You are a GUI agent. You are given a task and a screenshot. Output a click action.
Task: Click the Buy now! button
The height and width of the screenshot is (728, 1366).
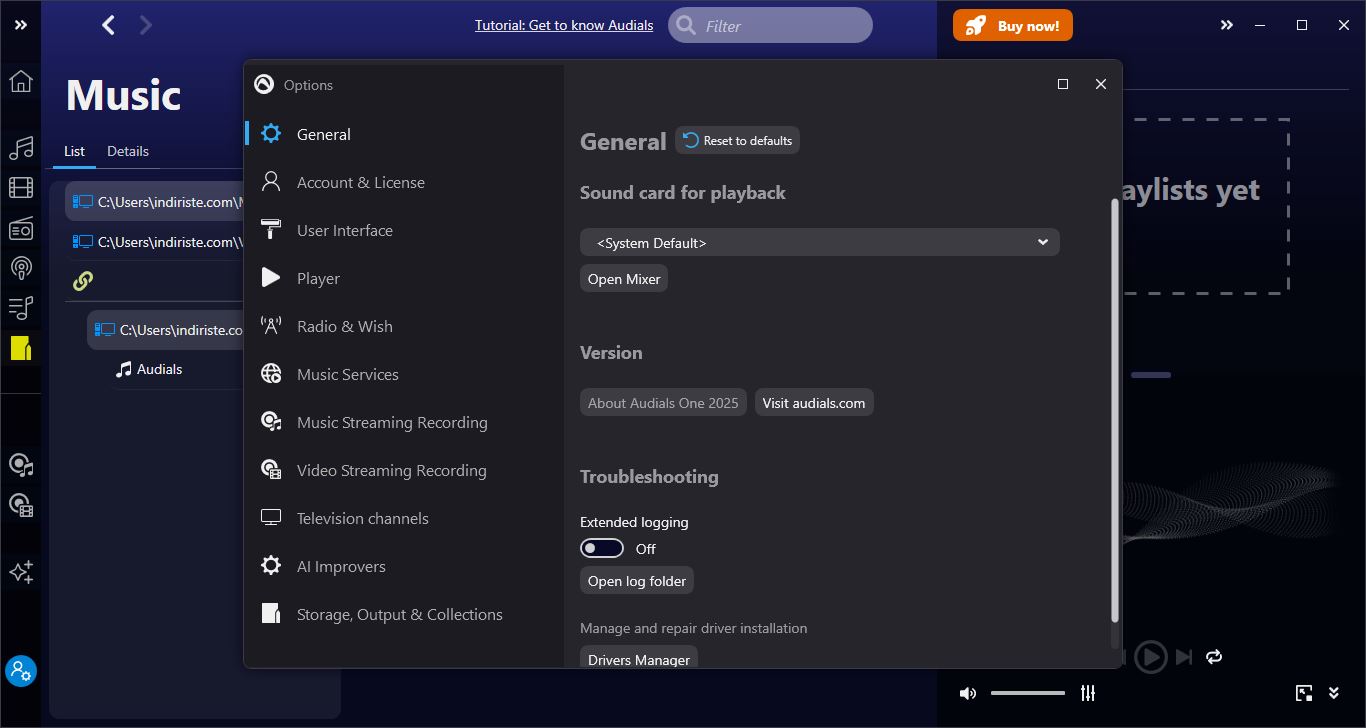[1012, 26]
